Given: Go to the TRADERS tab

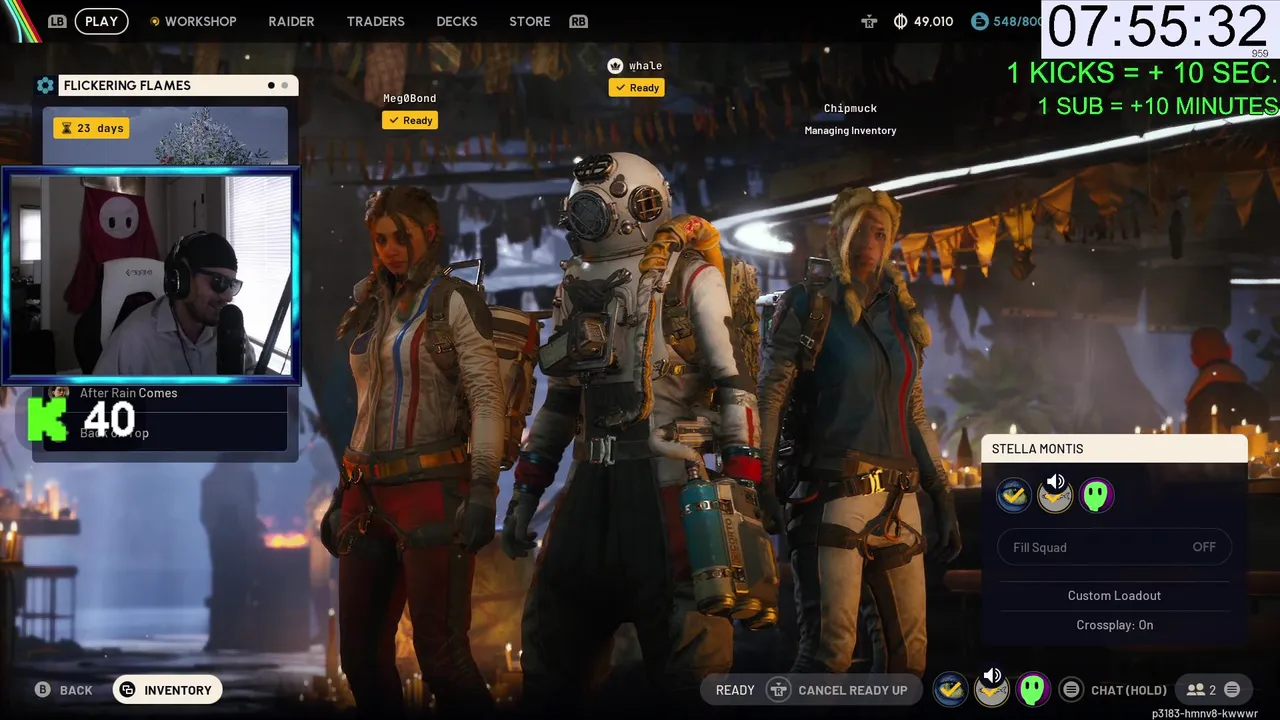Looking at the screenshot, I should click(x=375, y=21).
